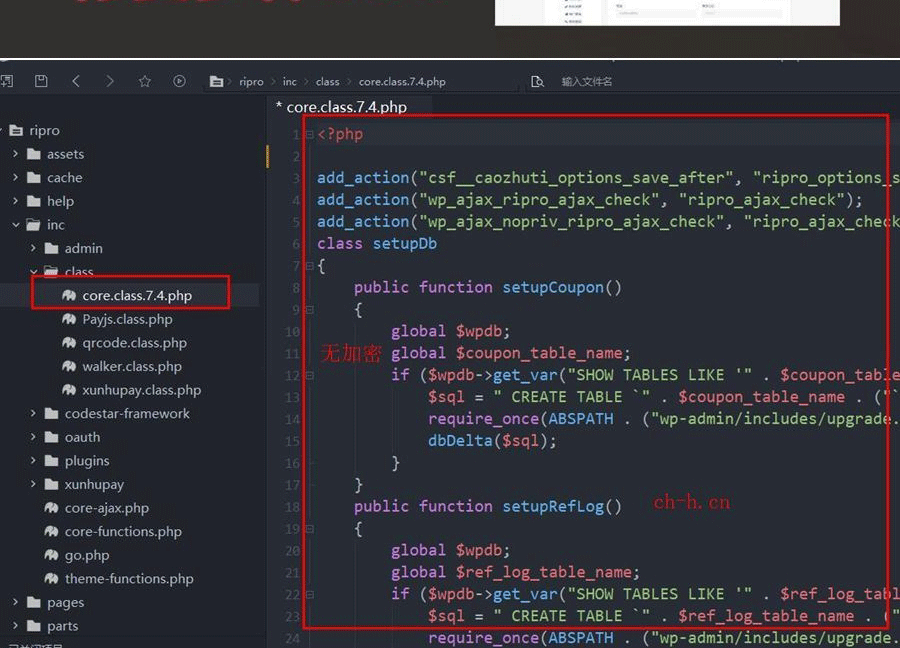Fold if block at line 12 marker
This screenshot has width=900, height=648.
(x=309, y=375)
